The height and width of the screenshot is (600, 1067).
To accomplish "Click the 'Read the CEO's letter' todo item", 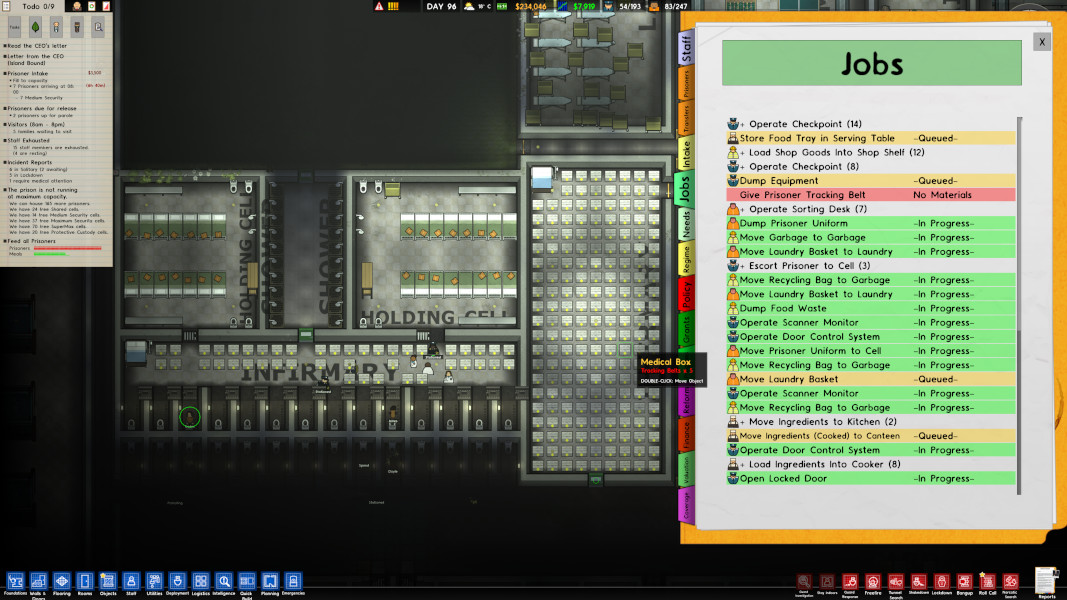I will [37, 46].
